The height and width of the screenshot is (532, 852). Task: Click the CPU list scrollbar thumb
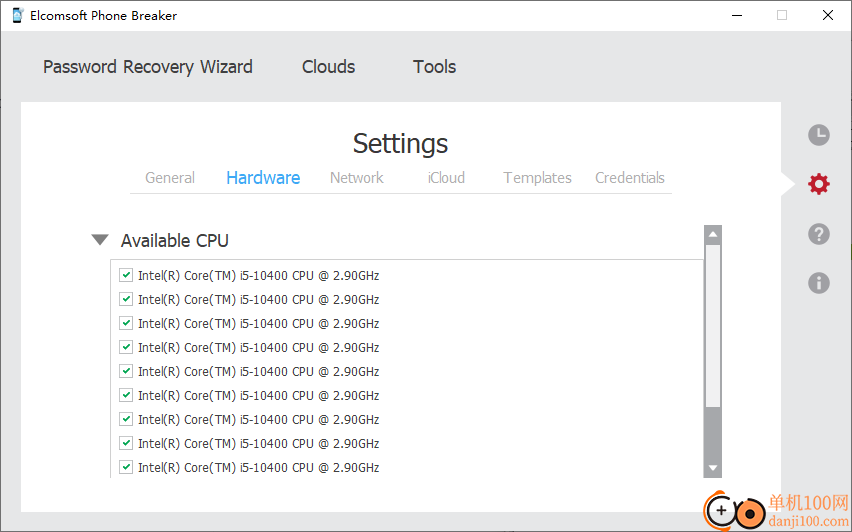[x=712, y=326]
